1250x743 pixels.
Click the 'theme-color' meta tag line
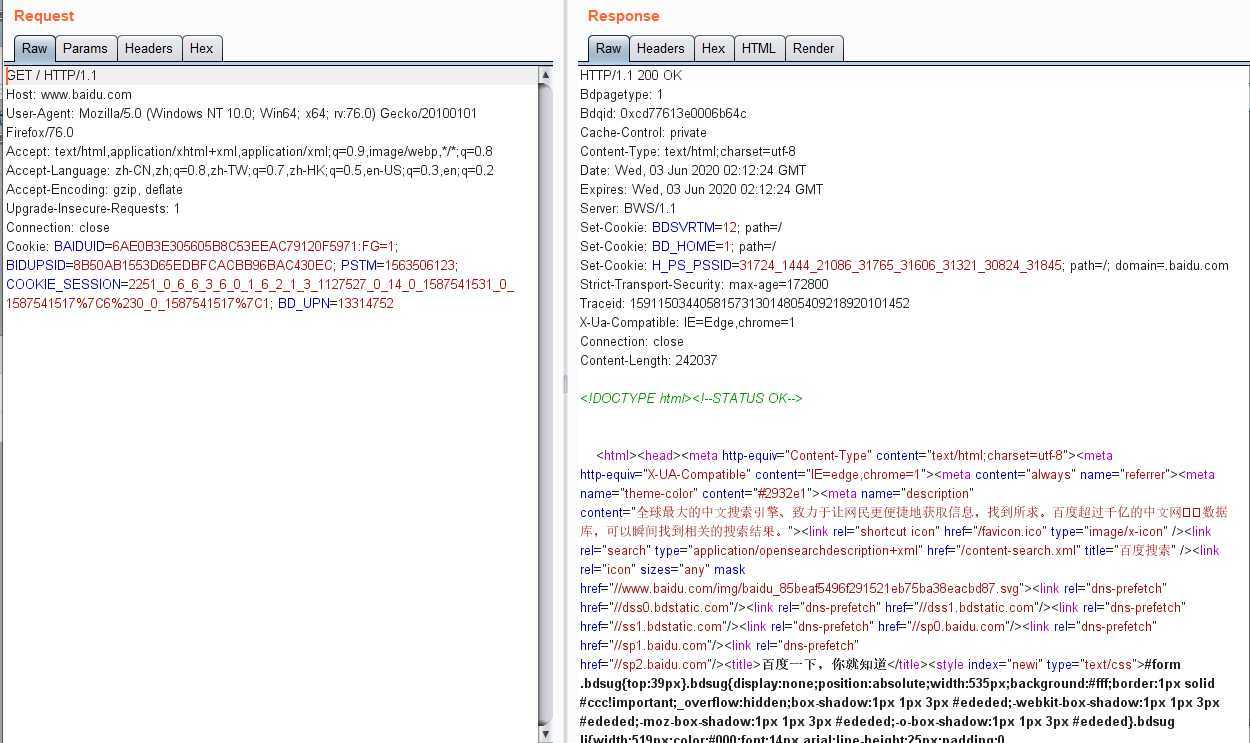click(x=776, y=493)
